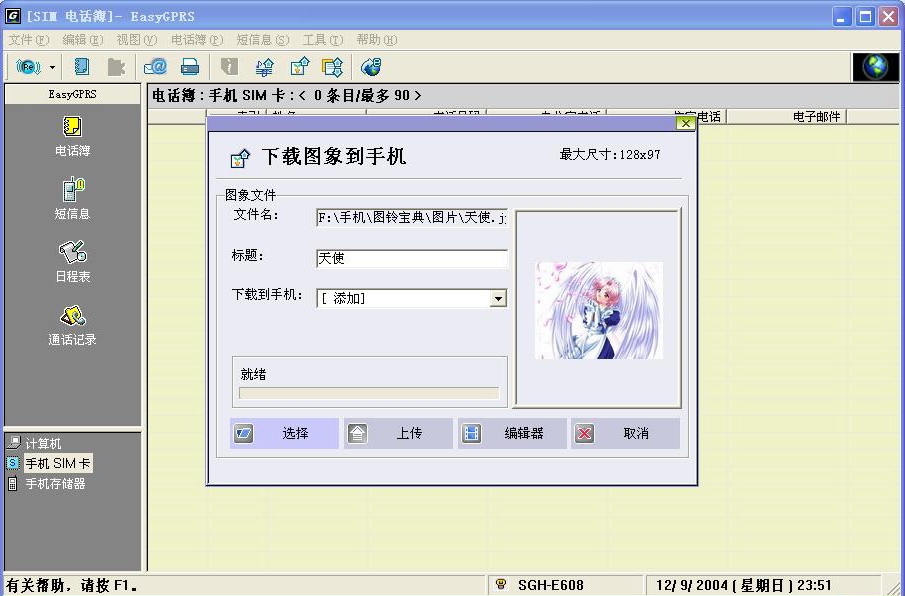
Task: Click the globe icon at the toolbar's far right
Action: tap(875, 67)
